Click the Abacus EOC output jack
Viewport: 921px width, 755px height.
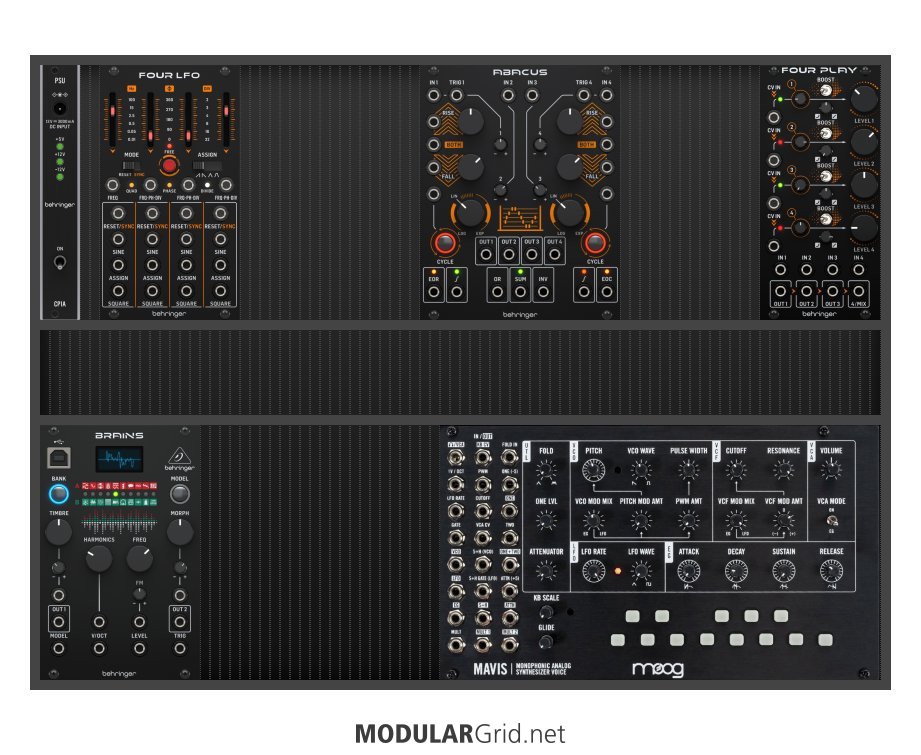click(606, 291)
